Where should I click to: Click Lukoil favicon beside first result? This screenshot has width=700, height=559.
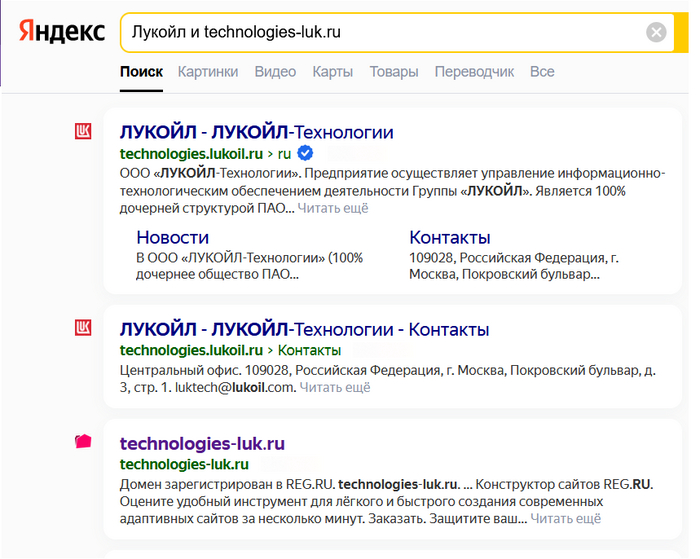pyautogui.click(x=84, y=131)
